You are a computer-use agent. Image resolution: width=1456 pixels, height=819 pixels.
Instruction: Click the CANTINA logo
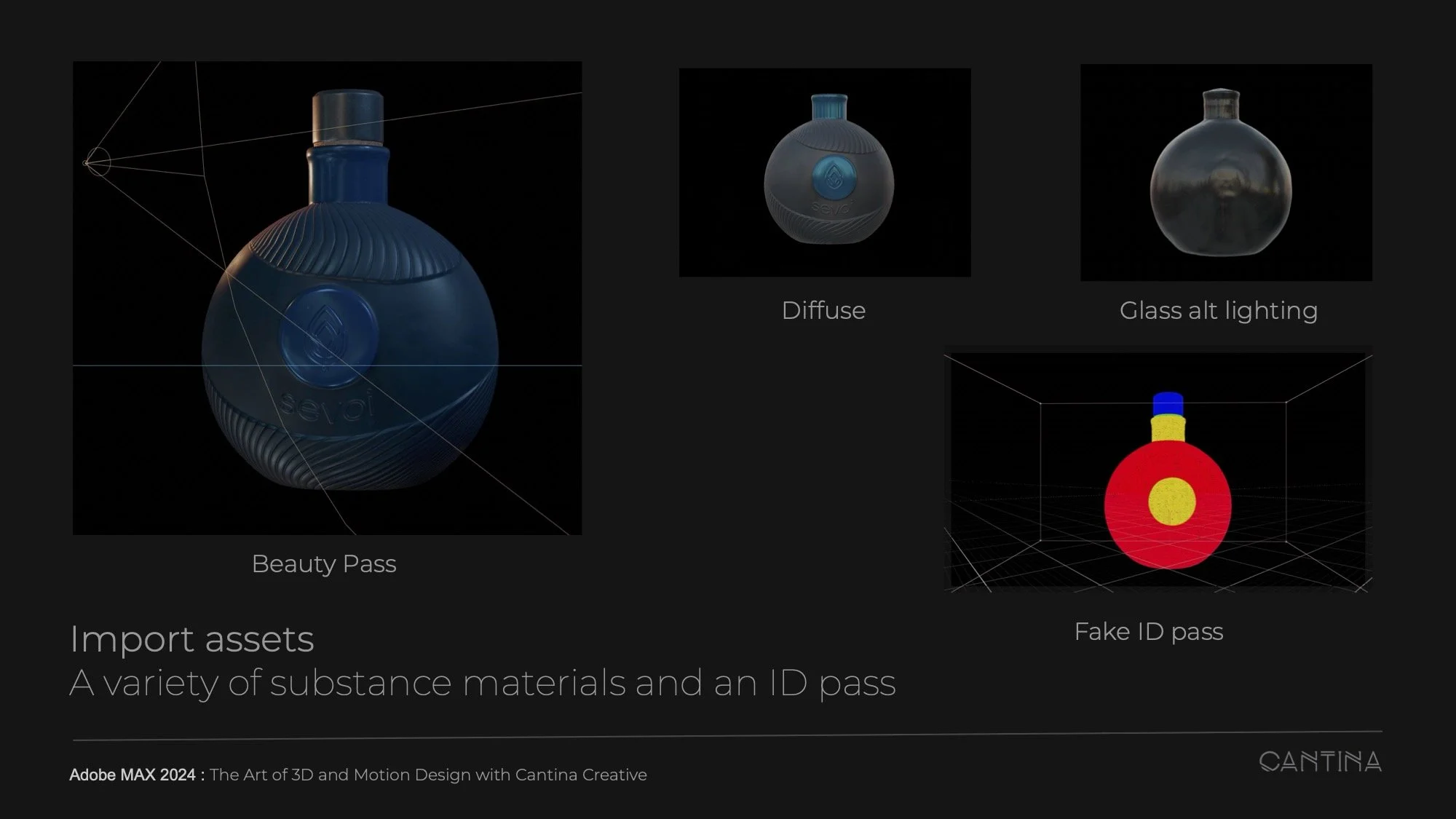[x=1320, y=761]
